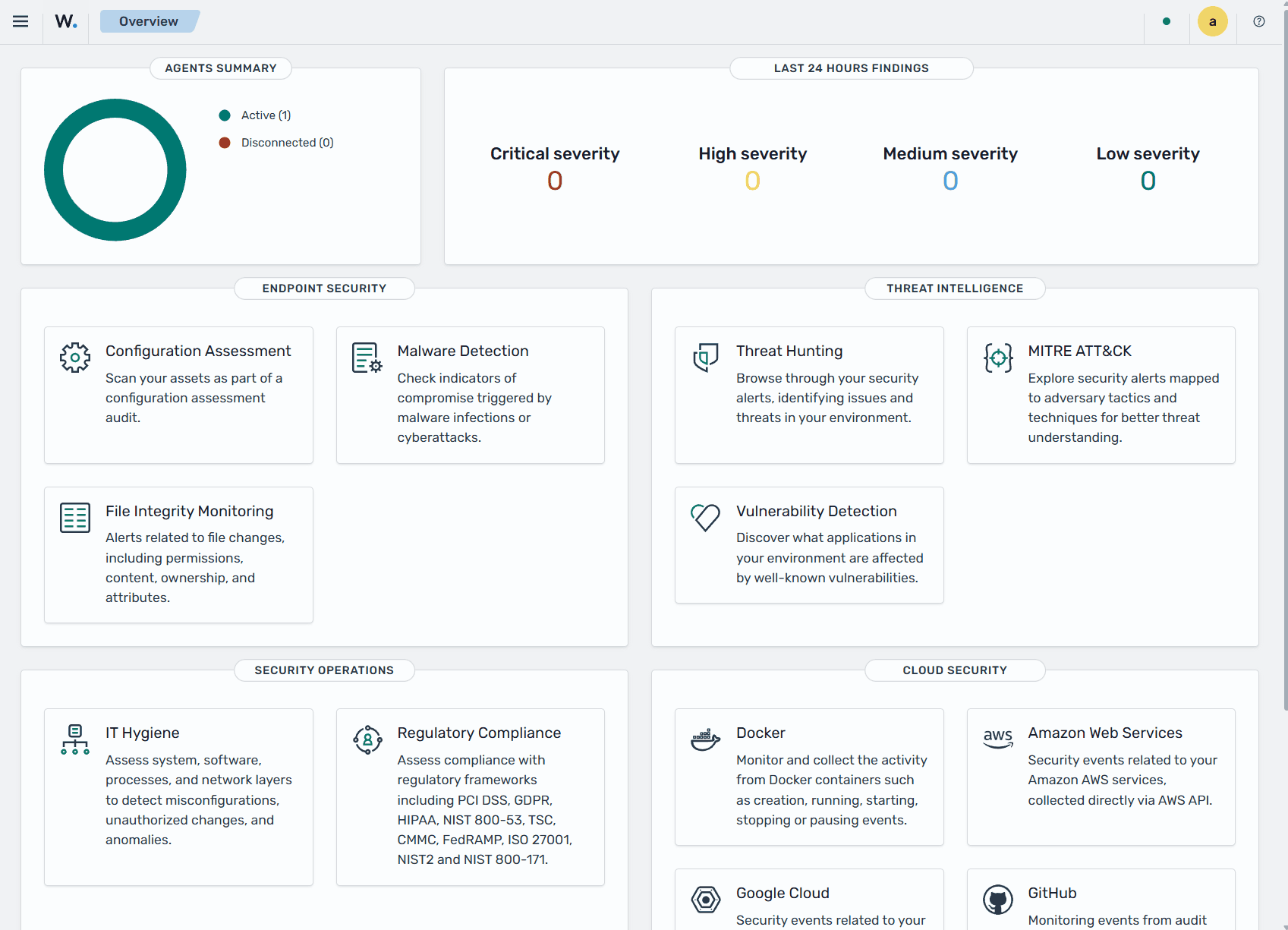
Task: Click the High severity count
Action: coord(752,181)
